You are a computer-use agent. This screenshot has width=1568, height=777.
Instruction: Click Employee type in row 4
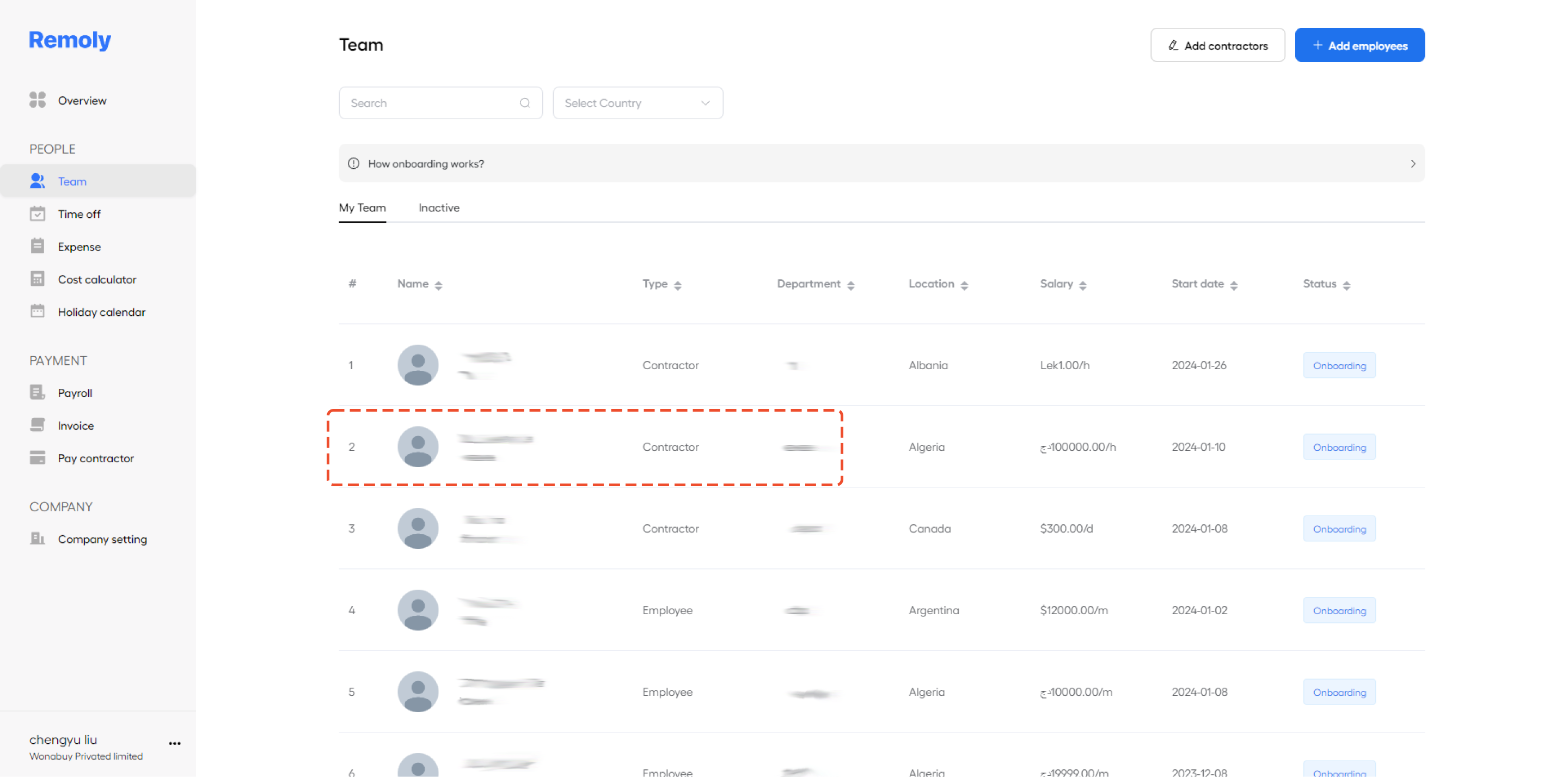(667, 610)
